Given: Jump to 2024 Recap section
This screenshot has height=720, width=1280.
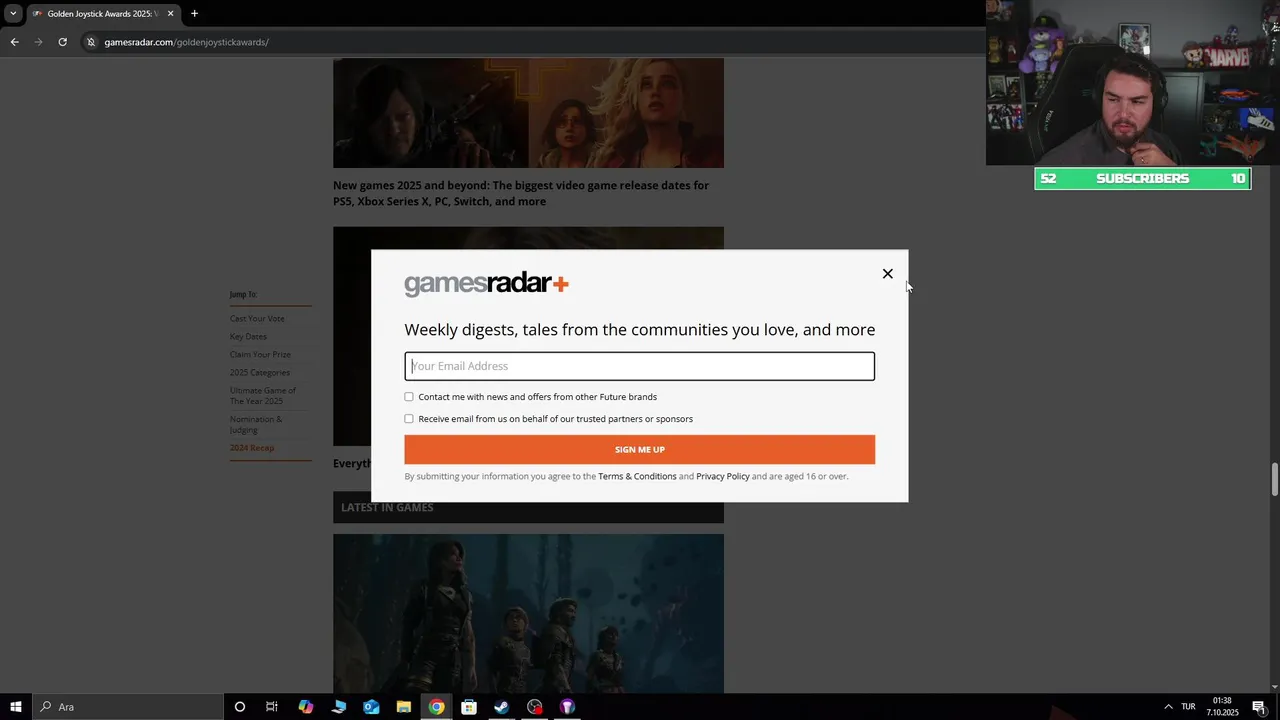Looking at the screenshot, I should point(252,448).
